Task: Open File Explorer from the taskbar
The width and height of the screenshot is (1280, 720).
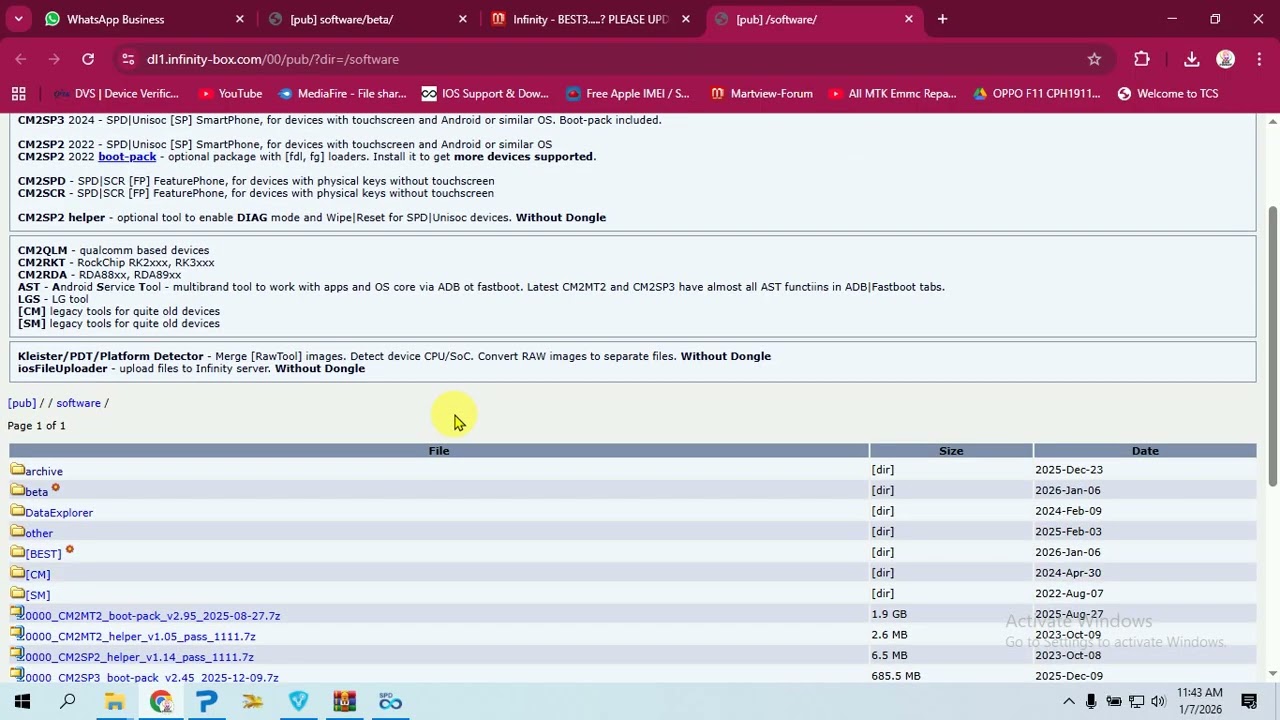Action: [x=114, y=702]
